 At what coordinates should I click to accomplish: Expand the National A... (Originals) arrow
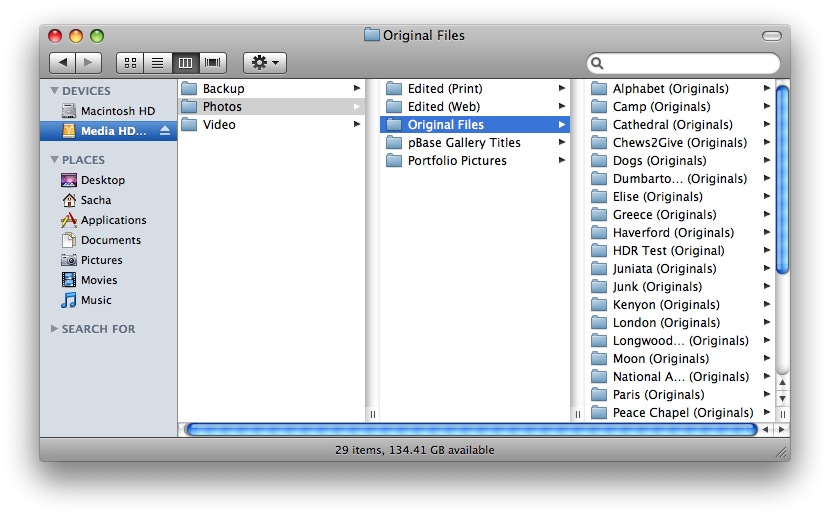coord(766,376)
